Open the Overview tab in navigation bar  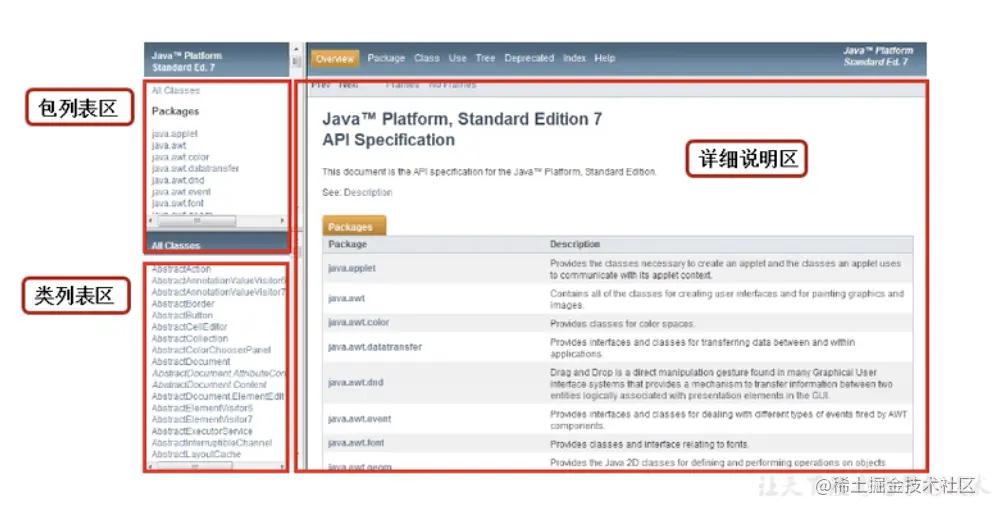(x=335, y=58)
